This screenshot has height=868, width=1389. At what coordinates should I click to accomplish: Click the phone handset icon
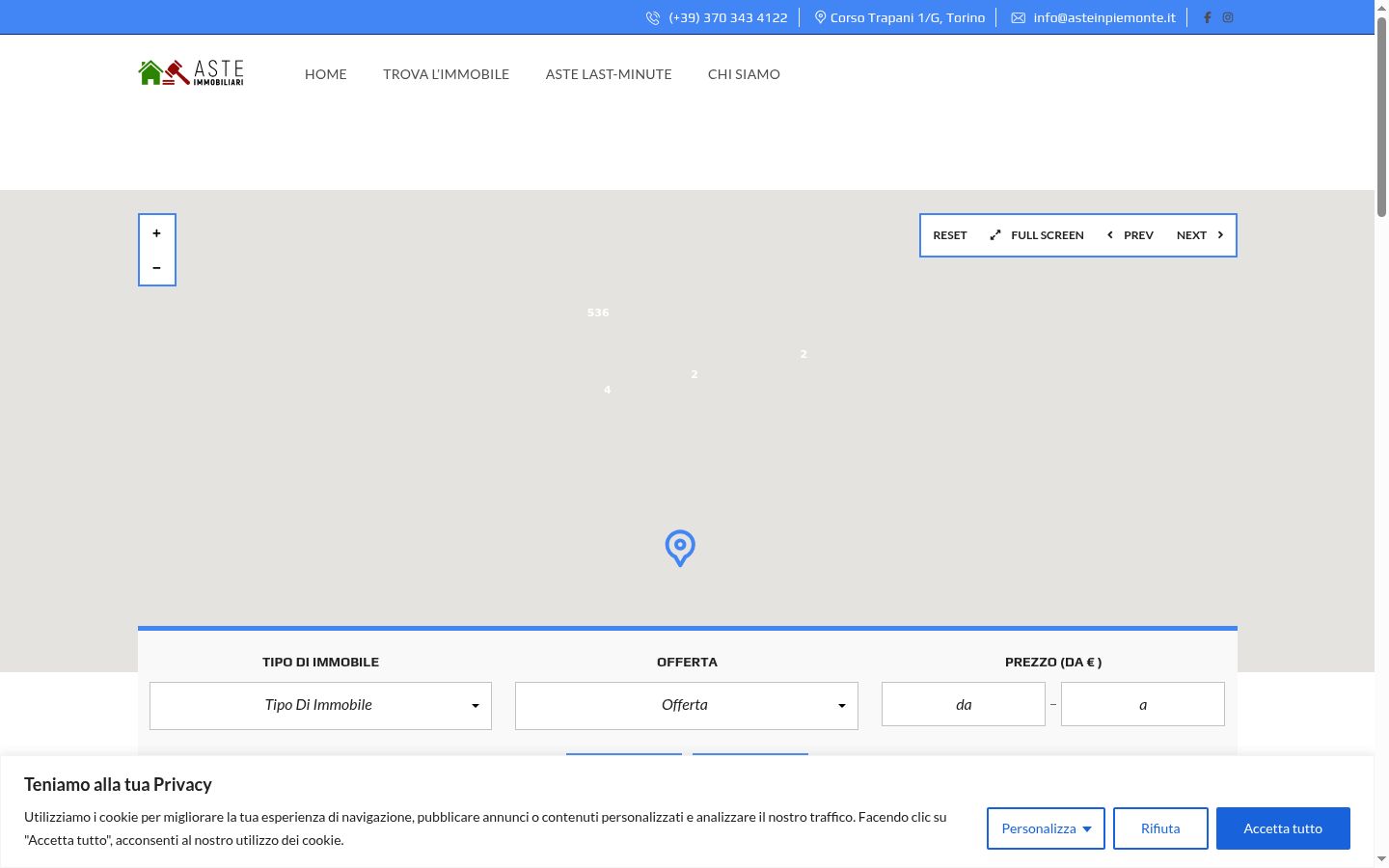(x=653, y=17)
